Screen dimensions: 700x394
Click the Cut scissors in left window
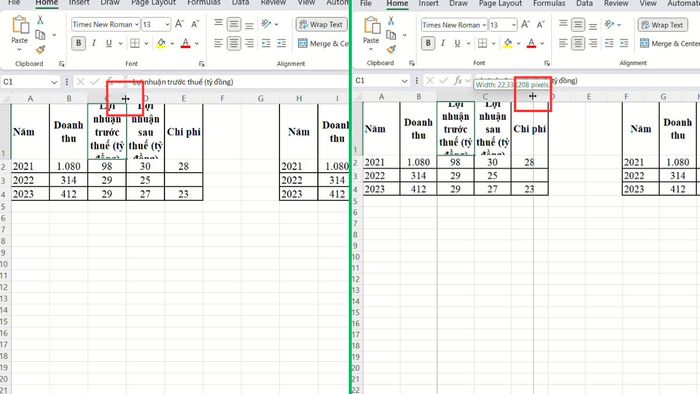coord(40,20)
